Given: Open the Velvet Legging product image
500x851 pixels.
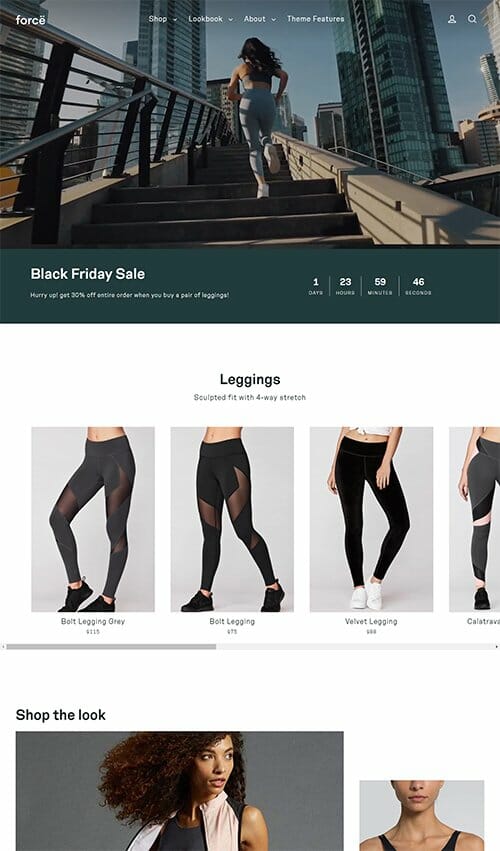Looking at the screenshot, I should (371, 519).
